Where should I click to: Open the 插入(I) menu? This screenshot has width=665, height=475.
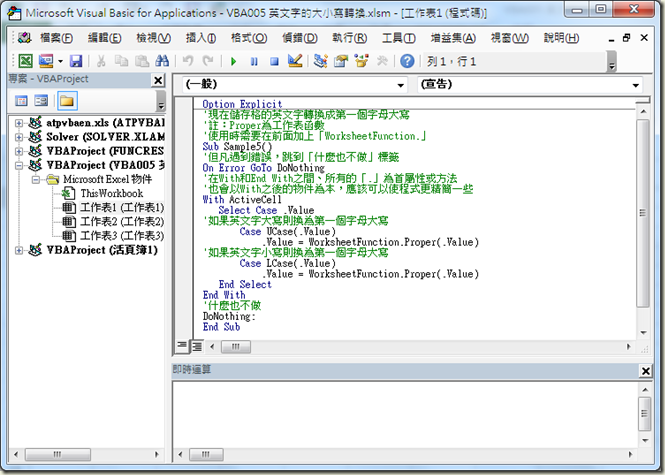click(x=201, y=38)
